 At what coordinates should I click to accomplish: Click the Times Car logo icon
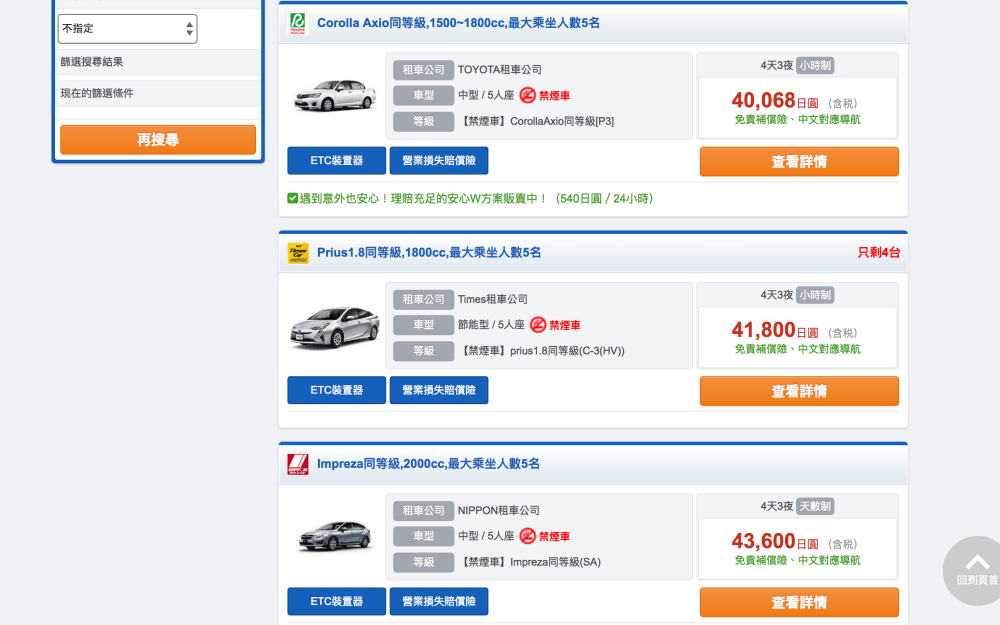click(298, 253)
